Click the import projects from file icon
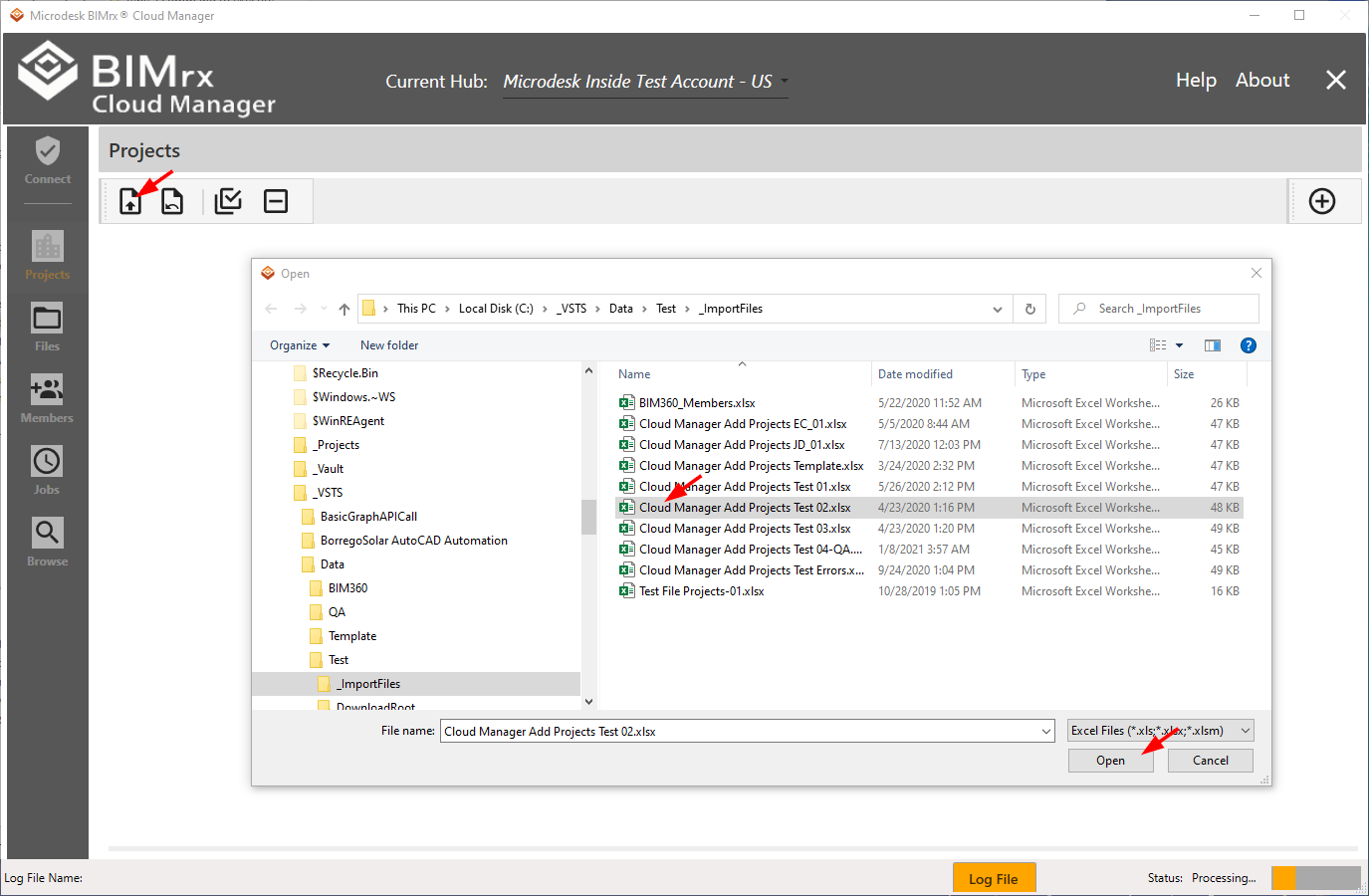The height and width of the screenshot is (896, 1369). point(130,201)
